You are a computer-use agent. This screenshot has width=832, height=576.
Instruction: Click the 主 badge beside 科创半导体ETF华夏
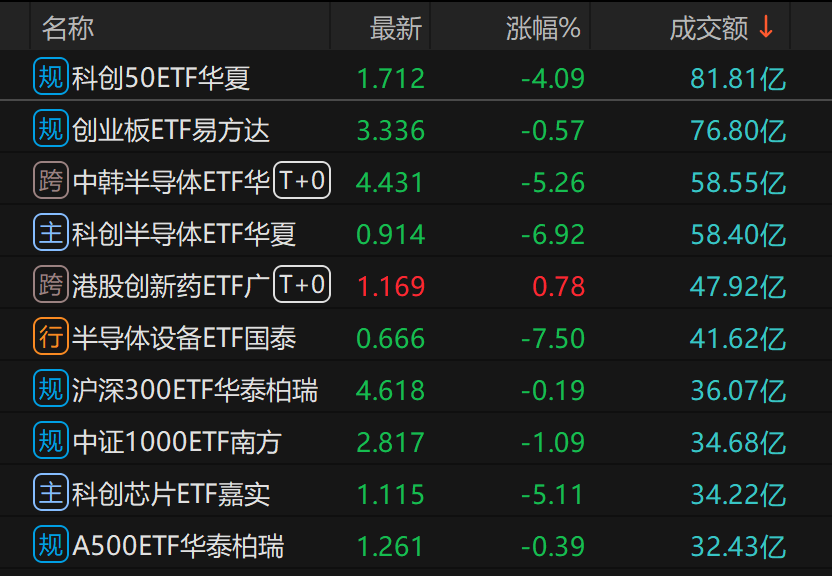tap(51, 232)
